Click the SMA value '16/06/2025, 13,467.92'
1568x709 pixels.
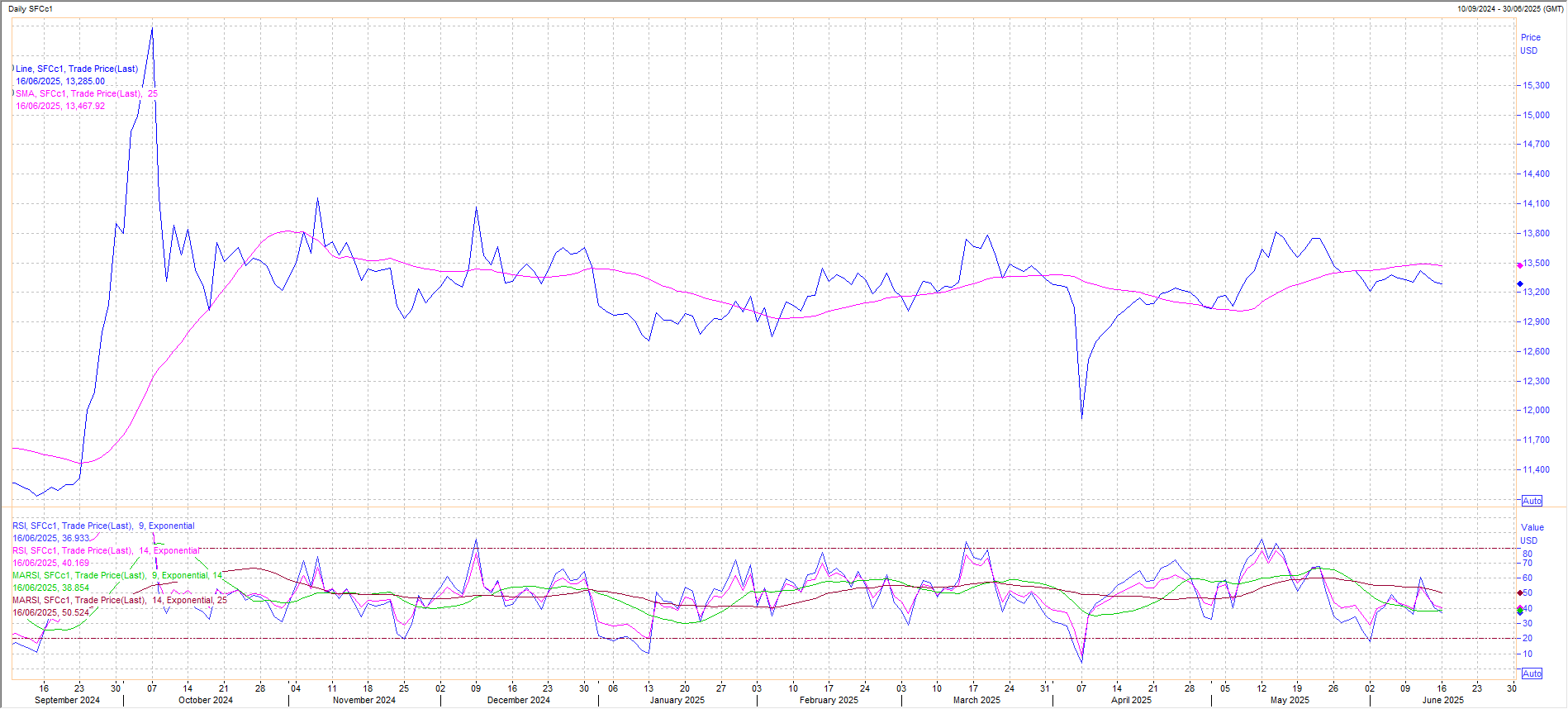[60, 107]
